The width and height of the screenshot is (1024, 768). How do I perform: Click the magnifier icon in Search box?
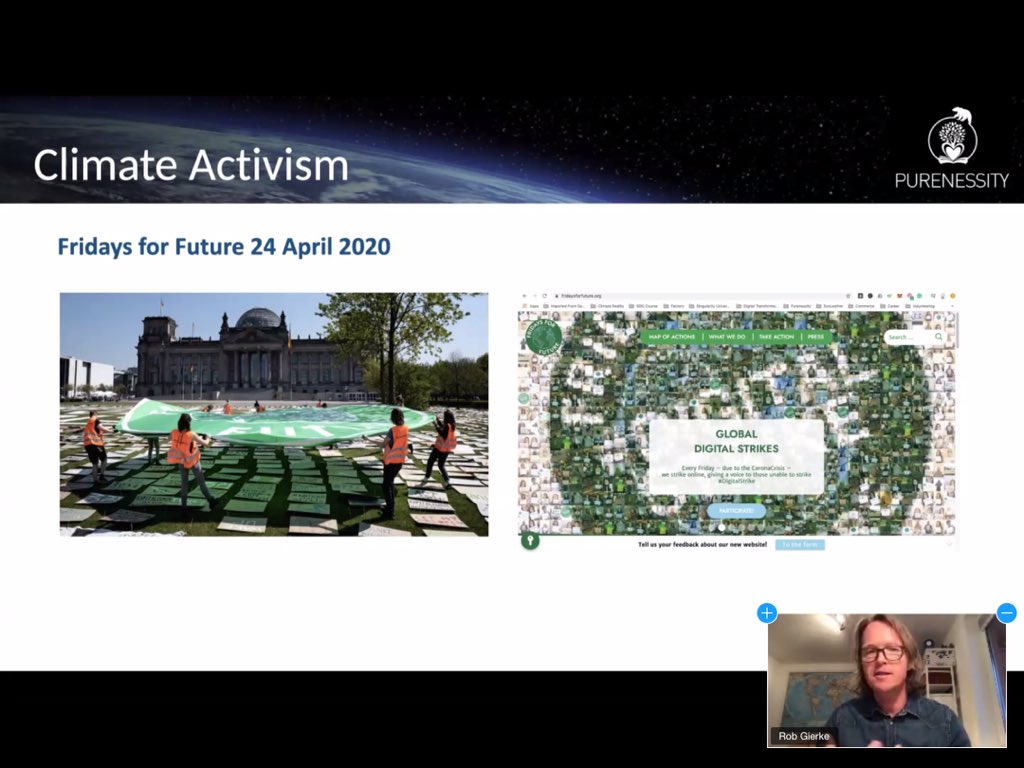pos(938,337)
